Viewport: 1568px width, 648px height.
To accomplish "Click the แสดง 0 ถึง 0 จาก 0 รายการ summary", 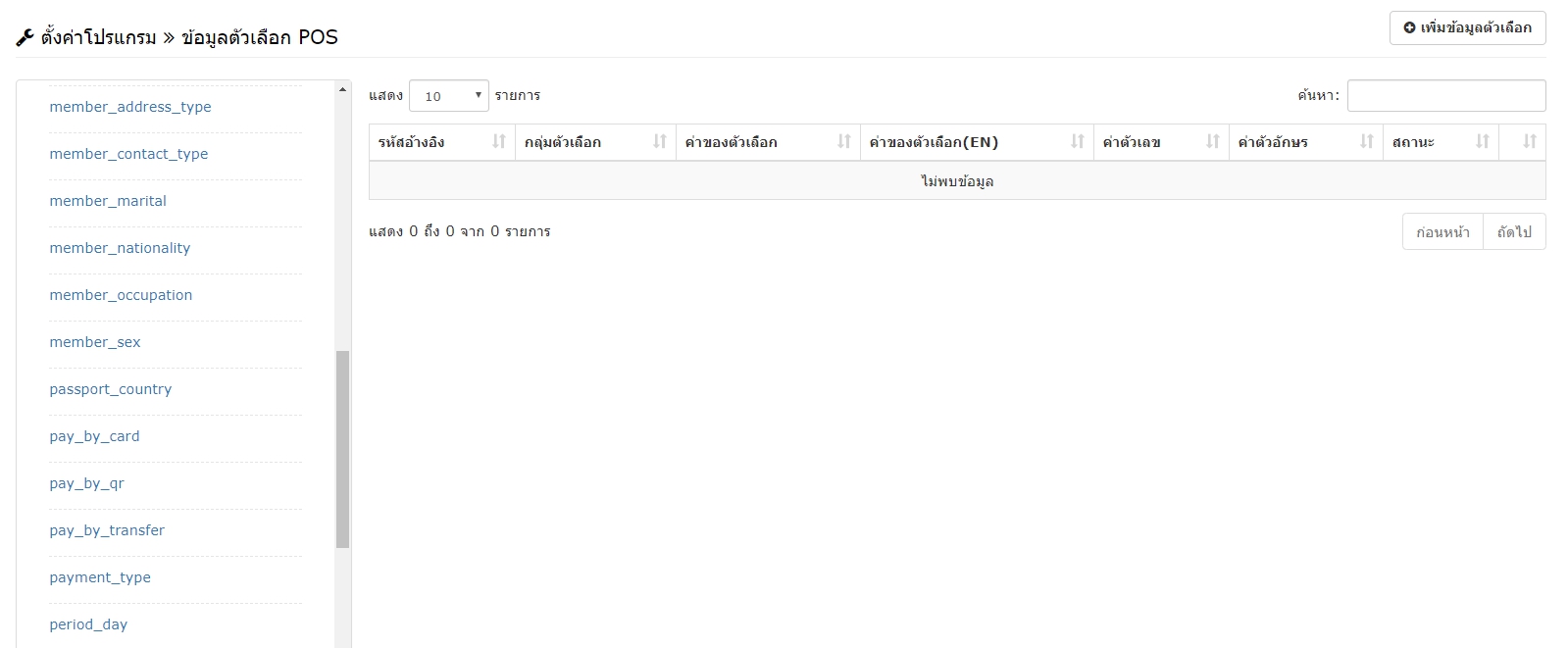I will pyautogui.click(x=460, y=231).
